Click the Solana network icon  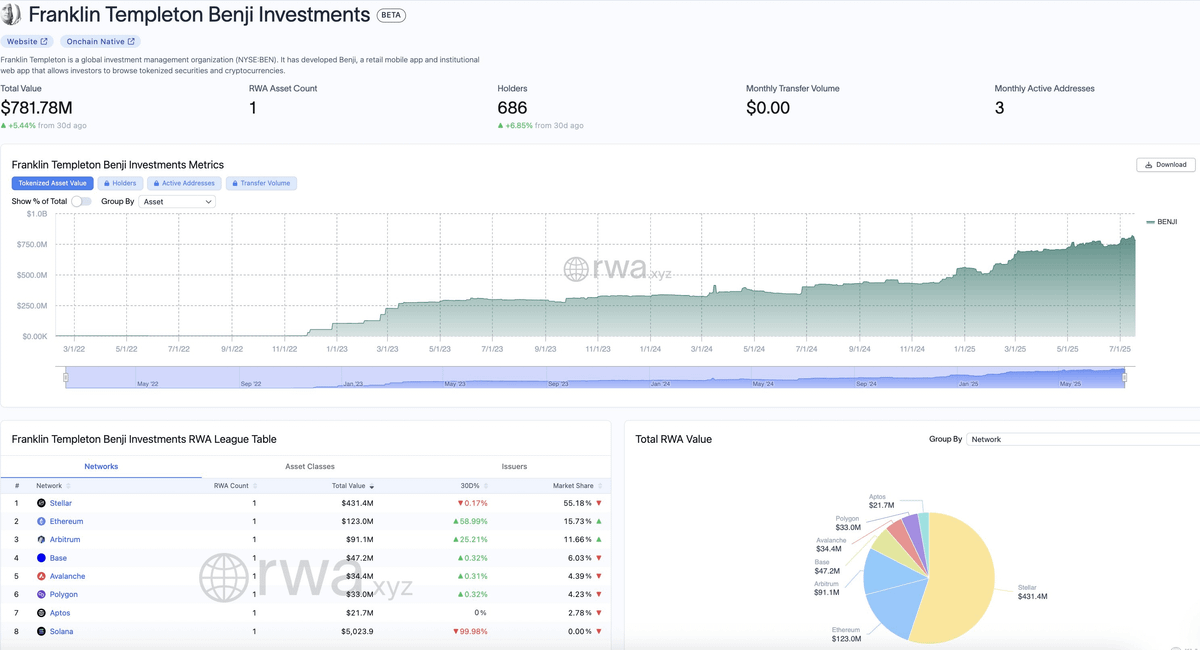[41, 632]
